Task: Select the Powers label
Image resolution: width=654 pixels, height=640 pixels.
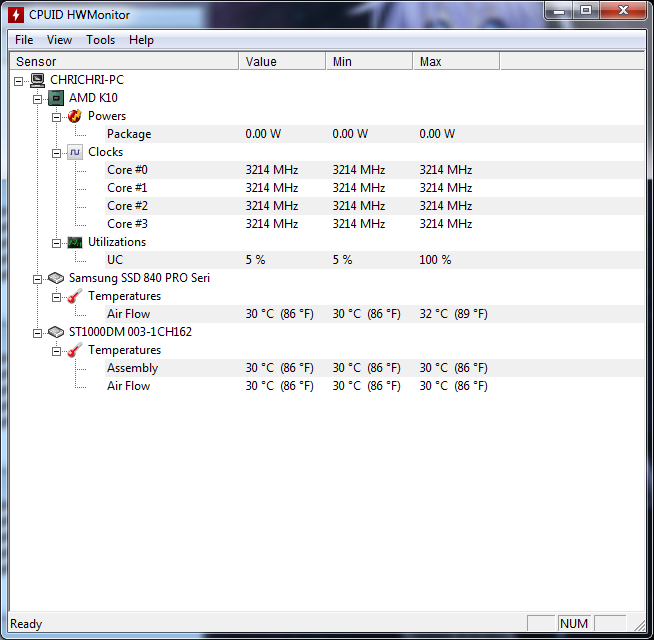Action: click(107, 116)
